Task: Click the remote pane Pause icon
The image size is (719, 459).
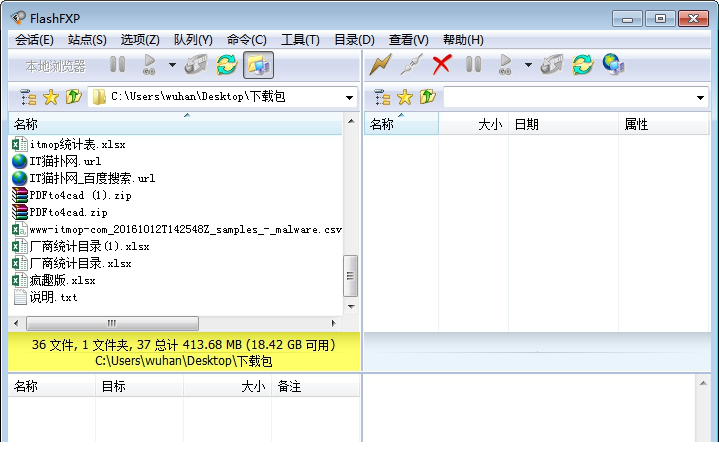Action: coord(473,65)
